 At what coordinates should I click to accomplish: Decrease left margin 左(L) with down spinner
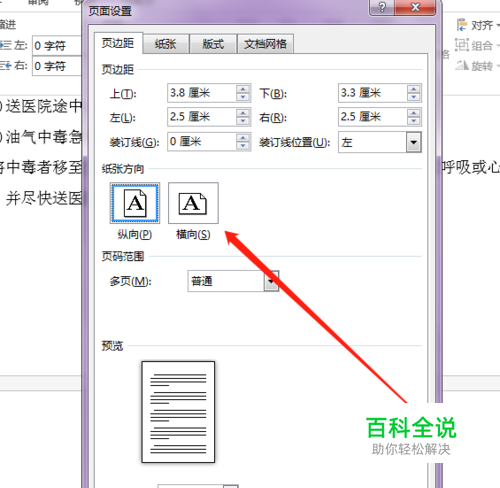[x=243, y=121]
